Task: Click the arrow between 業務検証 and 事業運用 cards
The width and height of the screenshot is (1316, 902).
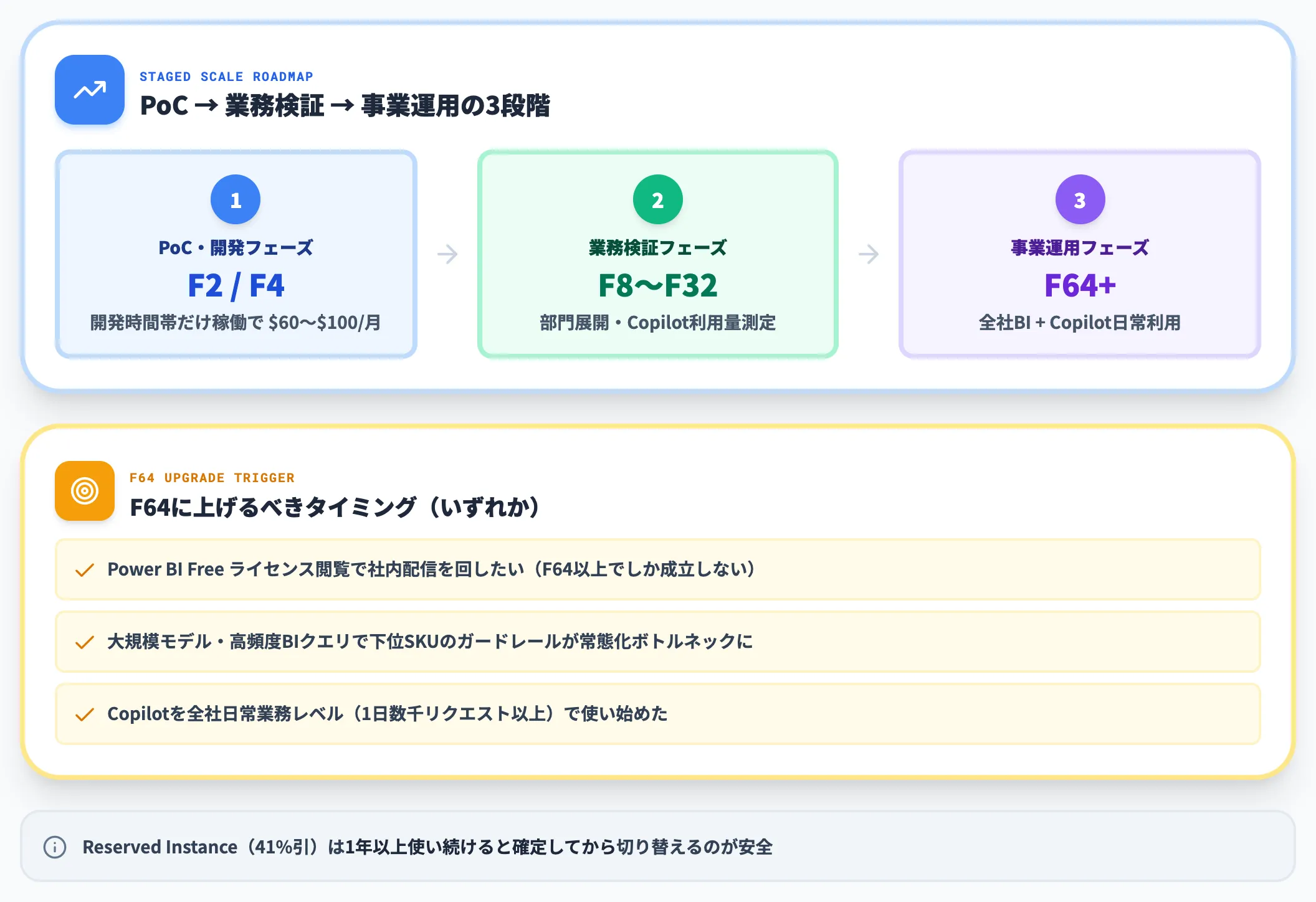Action: point(869,254)
